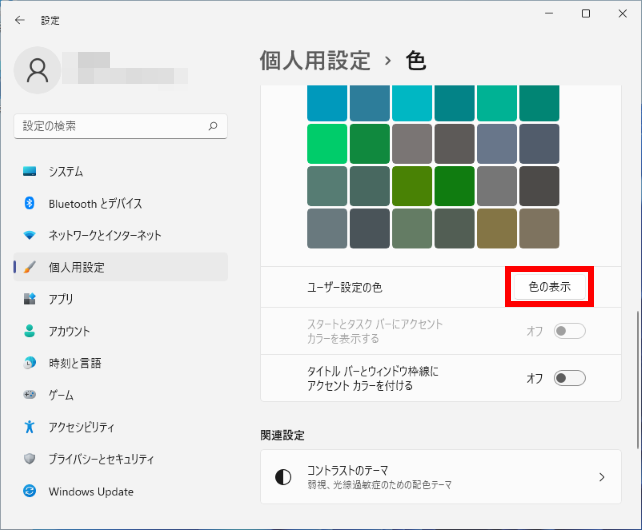Click the 色の表示 button
642x530 pixels.
[549, 287]
